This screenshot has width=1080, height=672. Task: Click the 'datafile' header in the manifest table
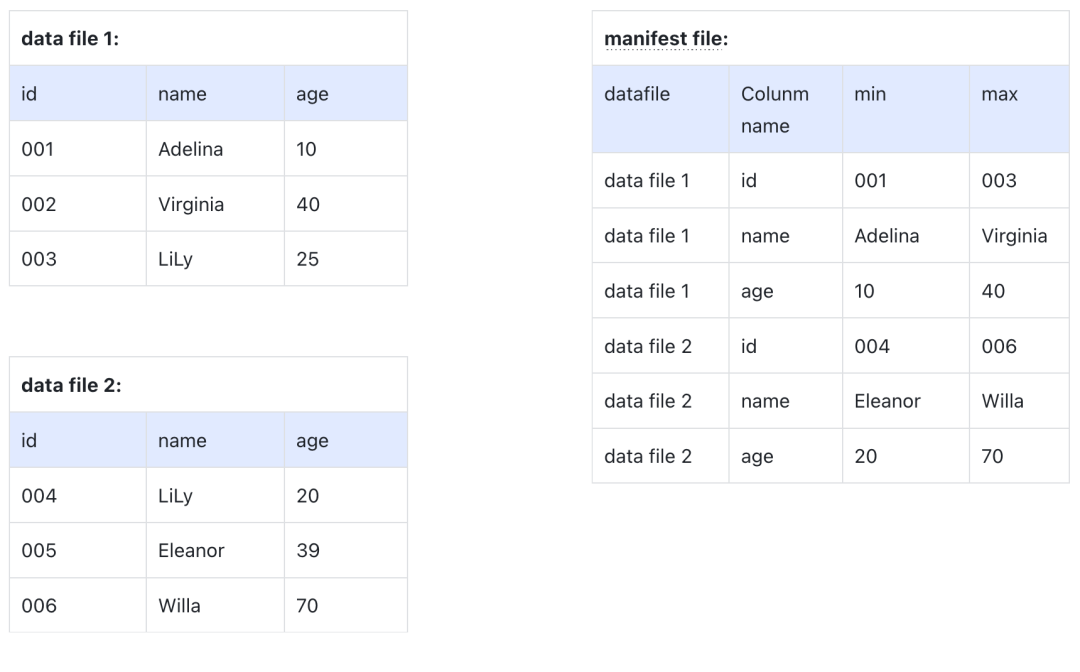click(637, 94)
